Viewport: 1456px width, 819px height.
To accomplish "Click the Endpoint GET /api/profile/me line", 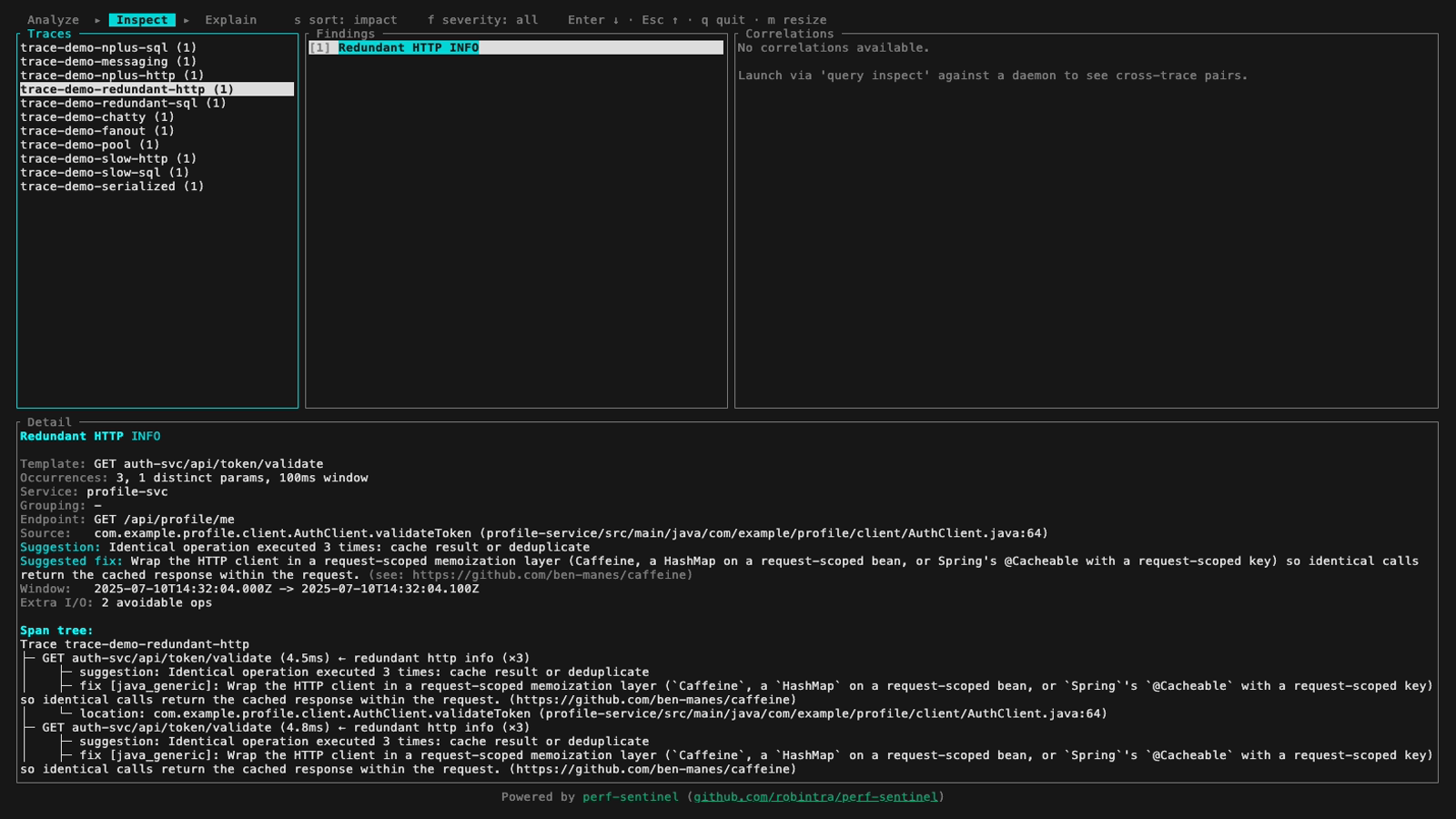I will pyautogui.click(x=127, y=520).
